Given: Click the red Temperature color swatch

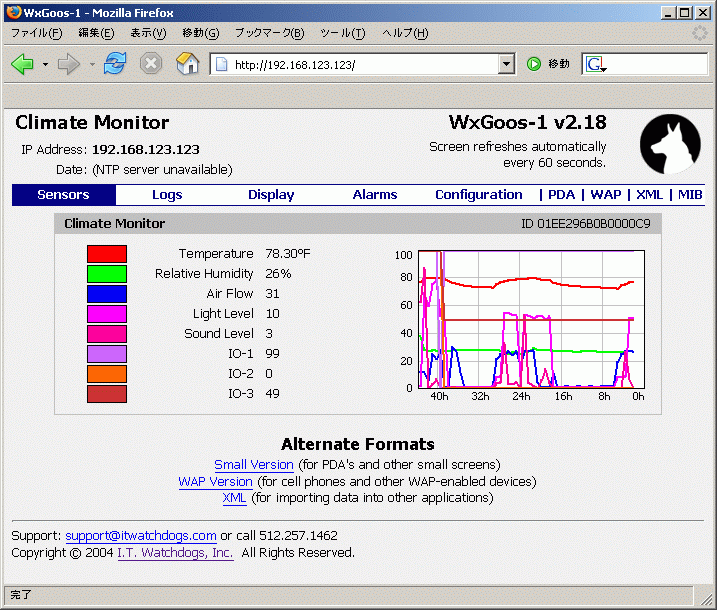Looking at the screenshot, I should pos(107,254).
